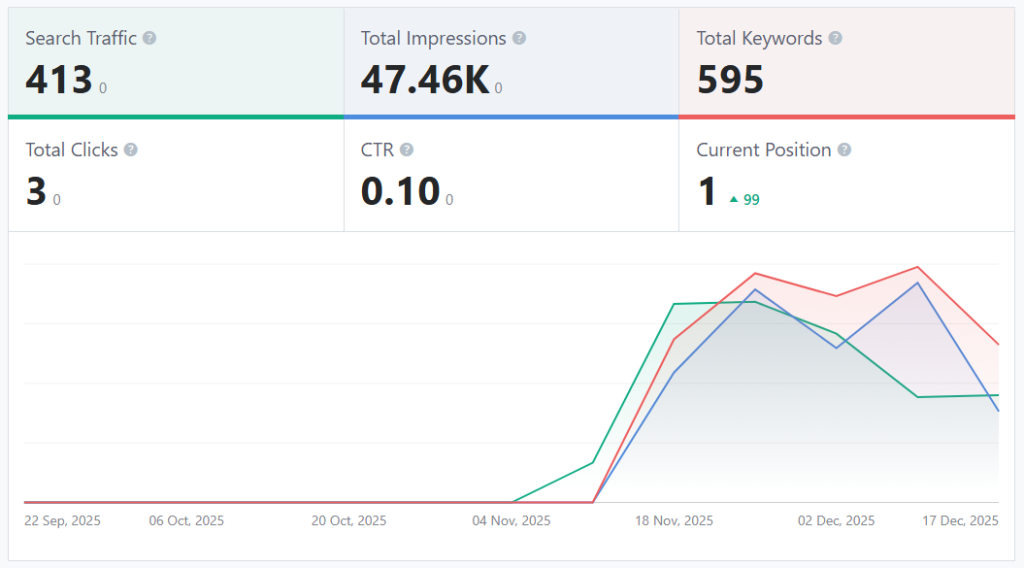
Task: Click the 02 Dec, 2025 axis label
Action: coord(836,520)
